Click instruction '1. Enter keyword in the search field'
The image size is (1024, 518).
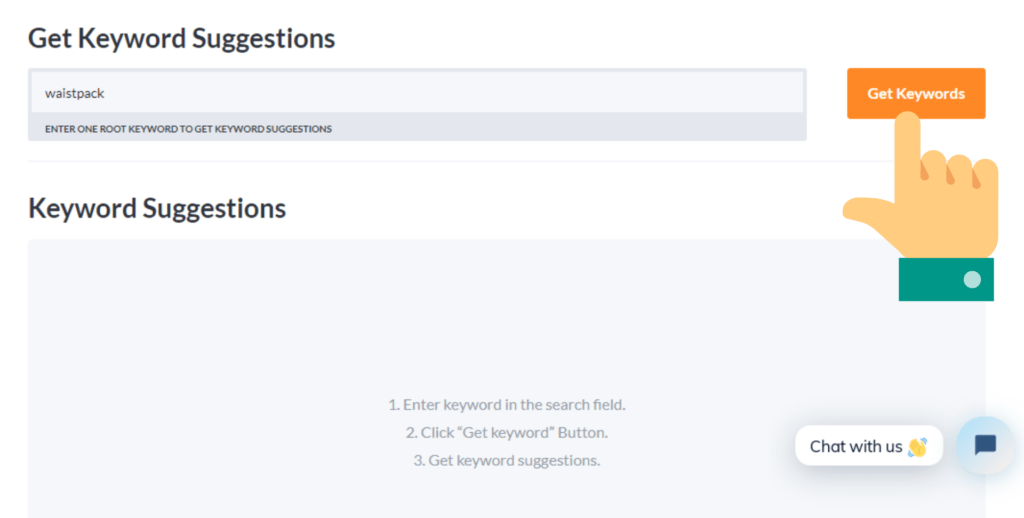tap(506, 405)
